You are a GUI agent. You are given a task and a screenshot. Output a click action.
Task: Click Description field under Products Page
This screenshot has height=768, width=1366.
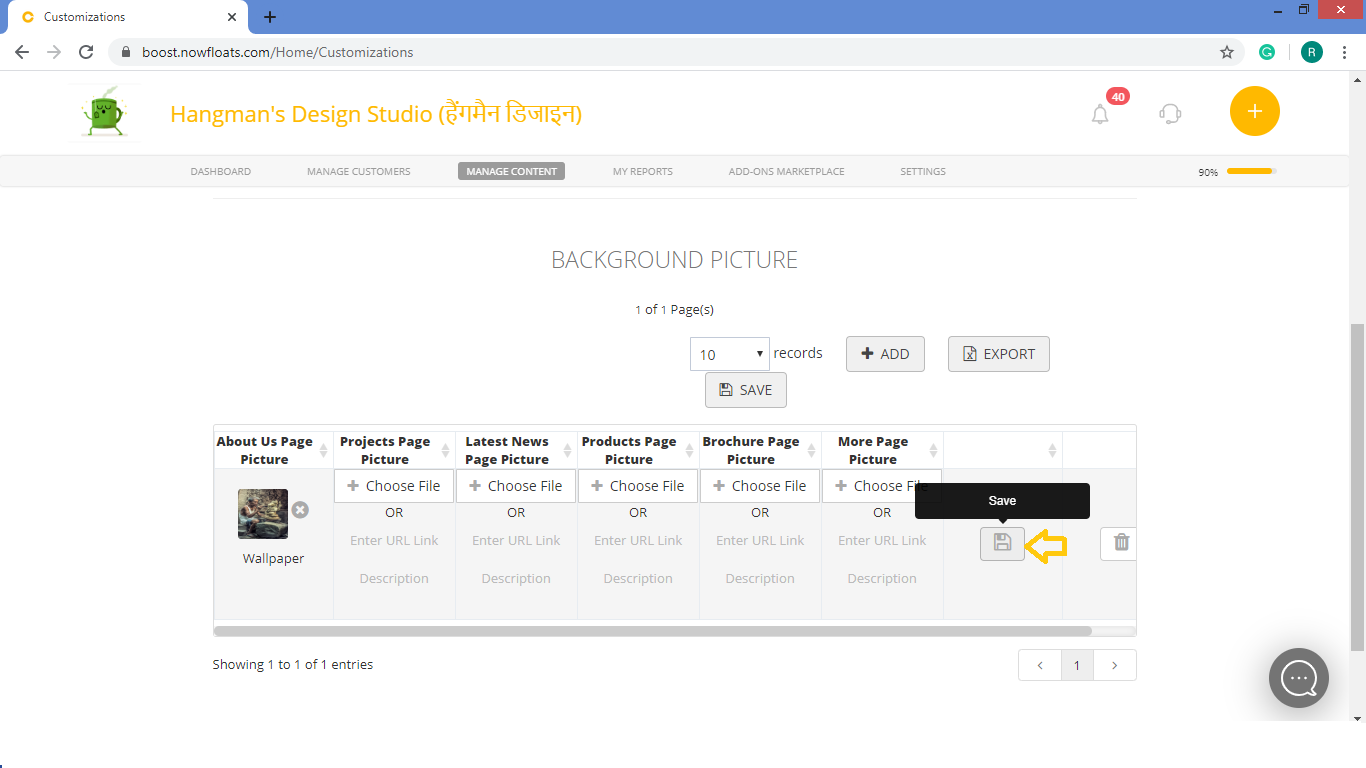[x=638, y=578]
